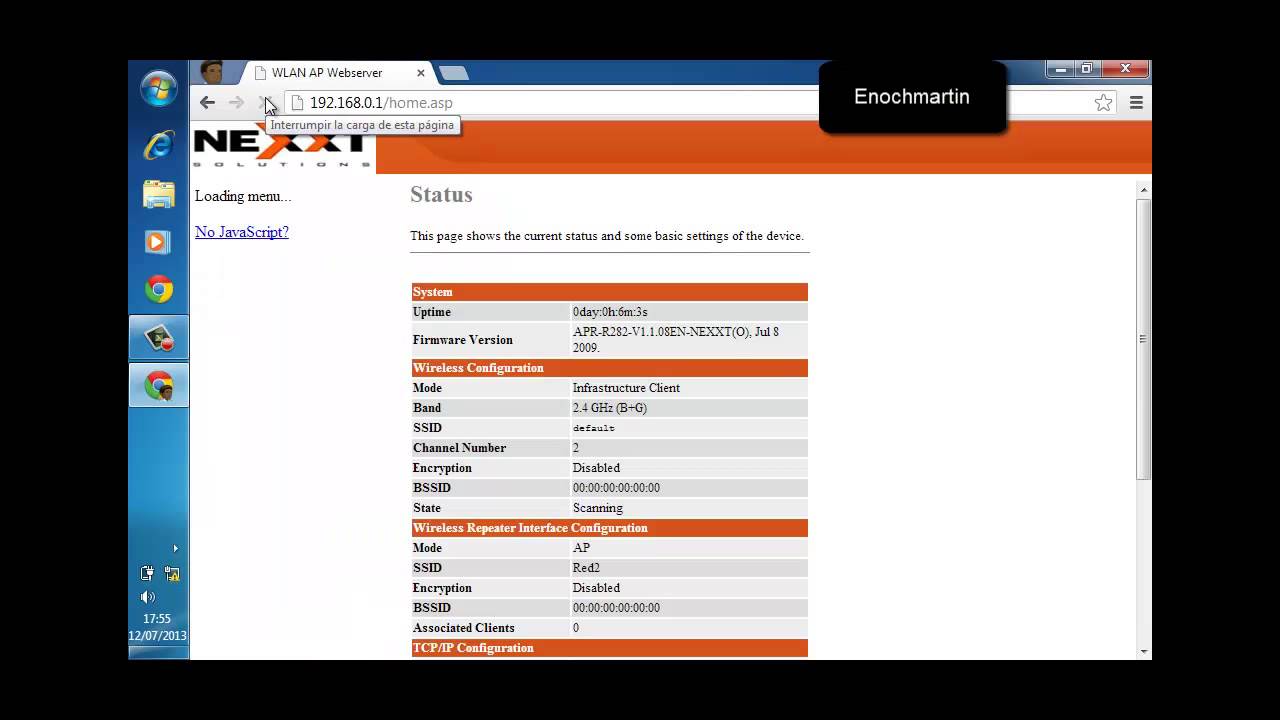Image resolution: width=1280 pixels, height=720 pixels.
Task: Click the network tray icon
Action: pyautogui.click(x=172, y=574)
